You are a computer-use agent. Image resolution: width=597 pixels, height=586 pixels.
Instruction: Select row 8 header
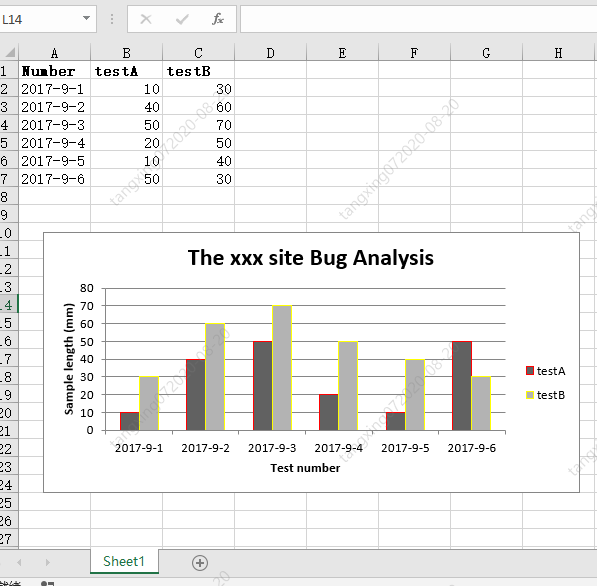pos(9,197)
